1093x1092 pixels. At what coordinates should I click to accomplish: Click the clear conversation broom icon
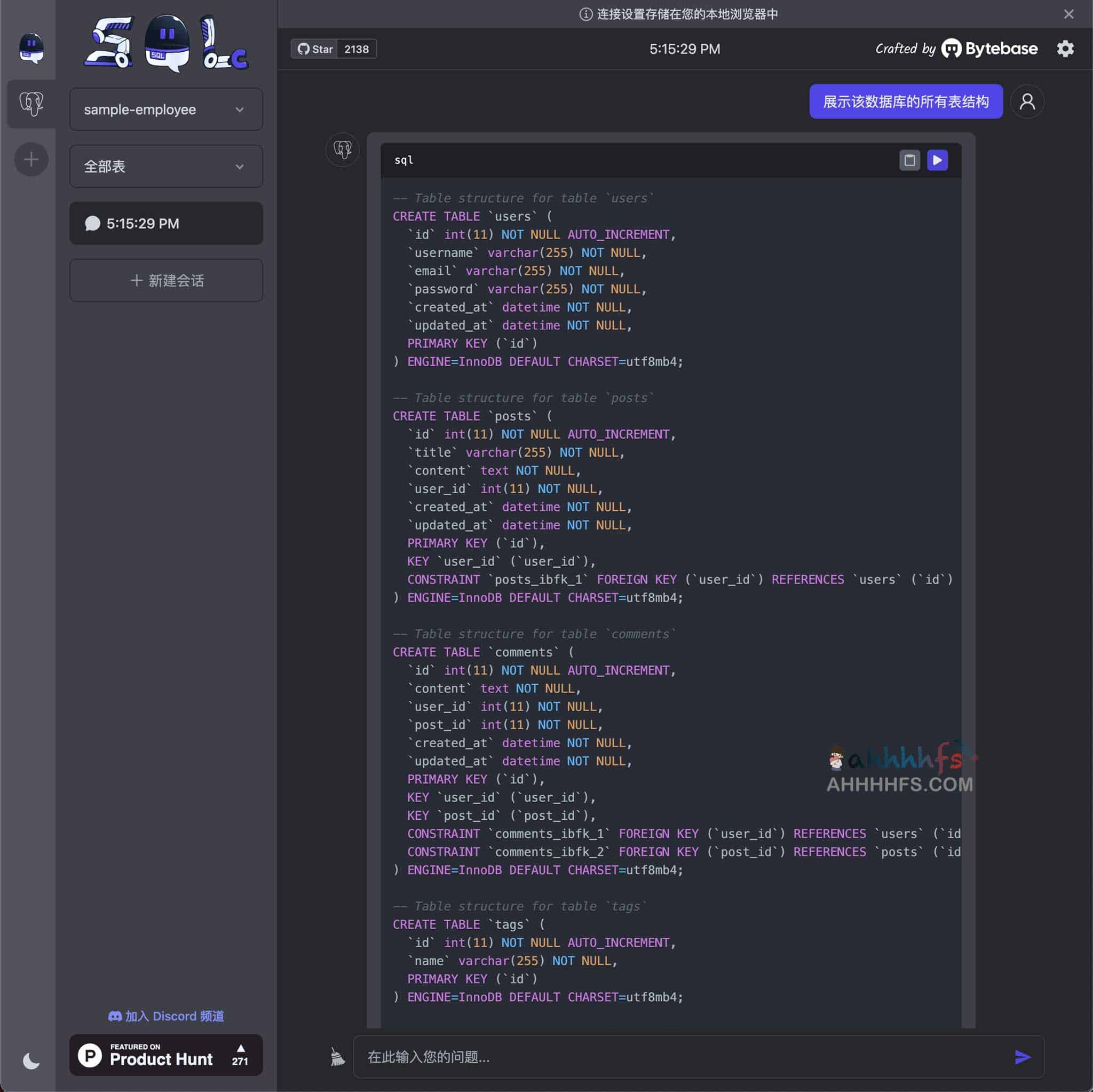point(337,1056)
